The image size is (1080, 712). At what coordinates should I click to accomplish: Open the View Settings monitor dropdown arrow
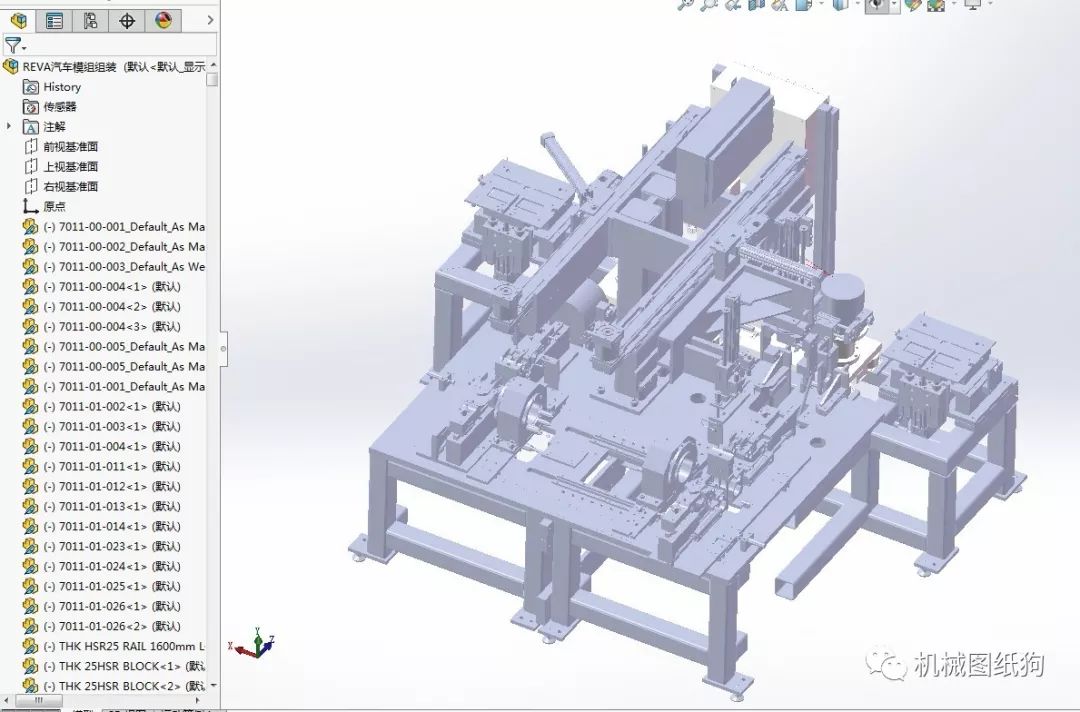click(990, 4)
